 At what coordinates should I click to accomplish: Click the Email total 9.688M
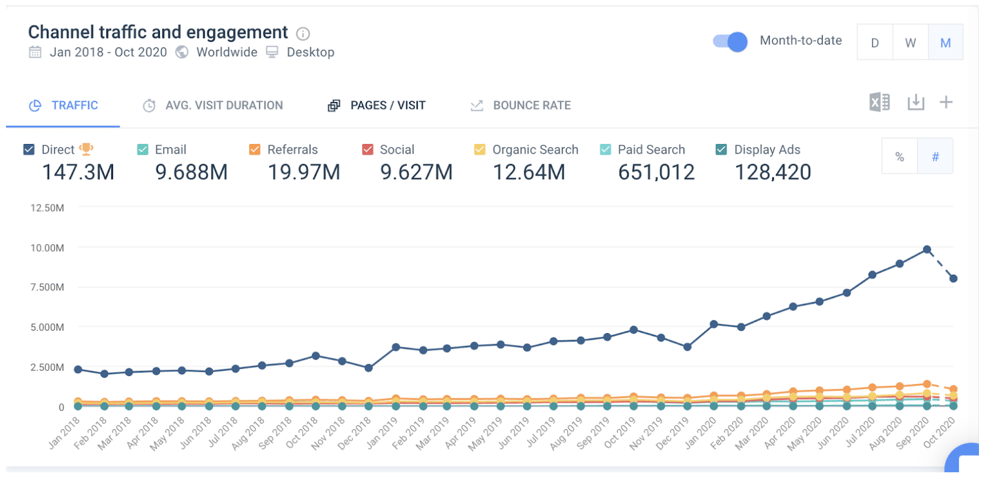tap(191, 172)
